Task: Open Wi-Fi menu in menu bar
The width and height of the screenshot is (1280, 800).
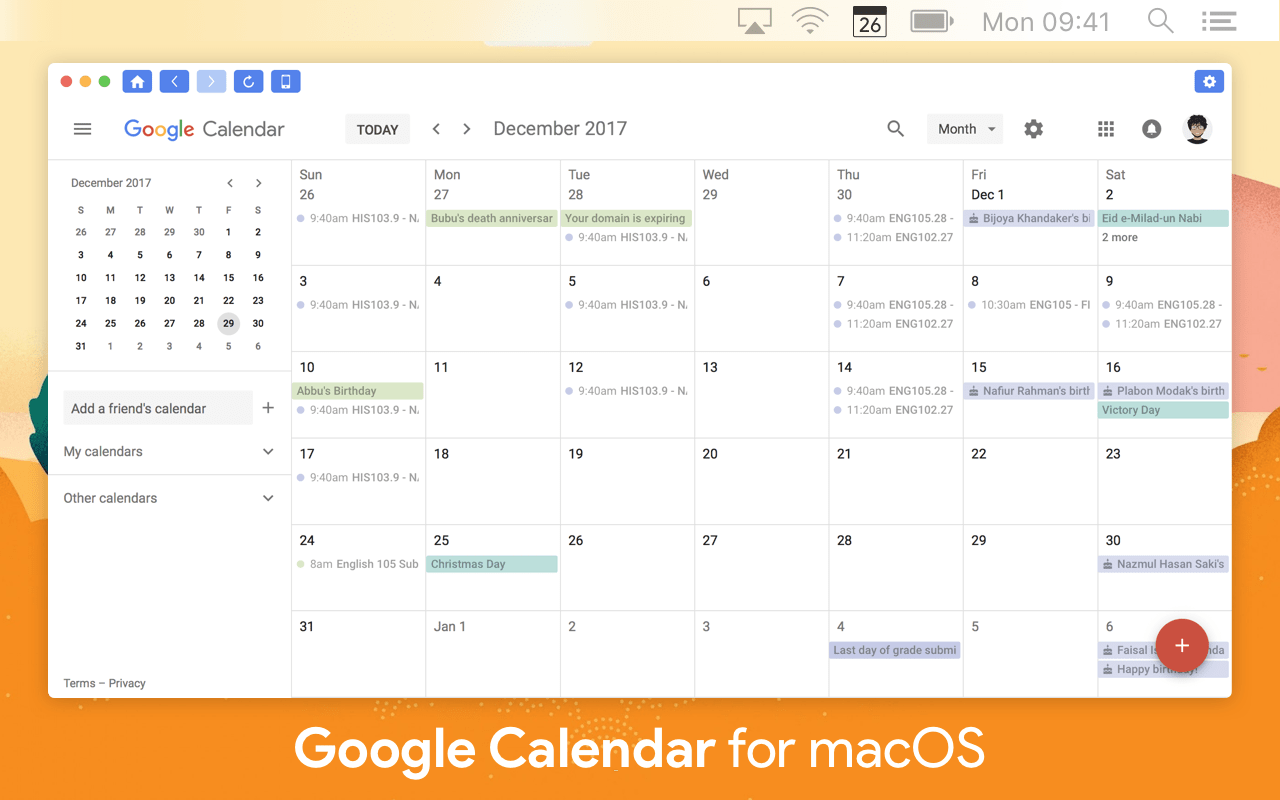Action: coord(810,21)
